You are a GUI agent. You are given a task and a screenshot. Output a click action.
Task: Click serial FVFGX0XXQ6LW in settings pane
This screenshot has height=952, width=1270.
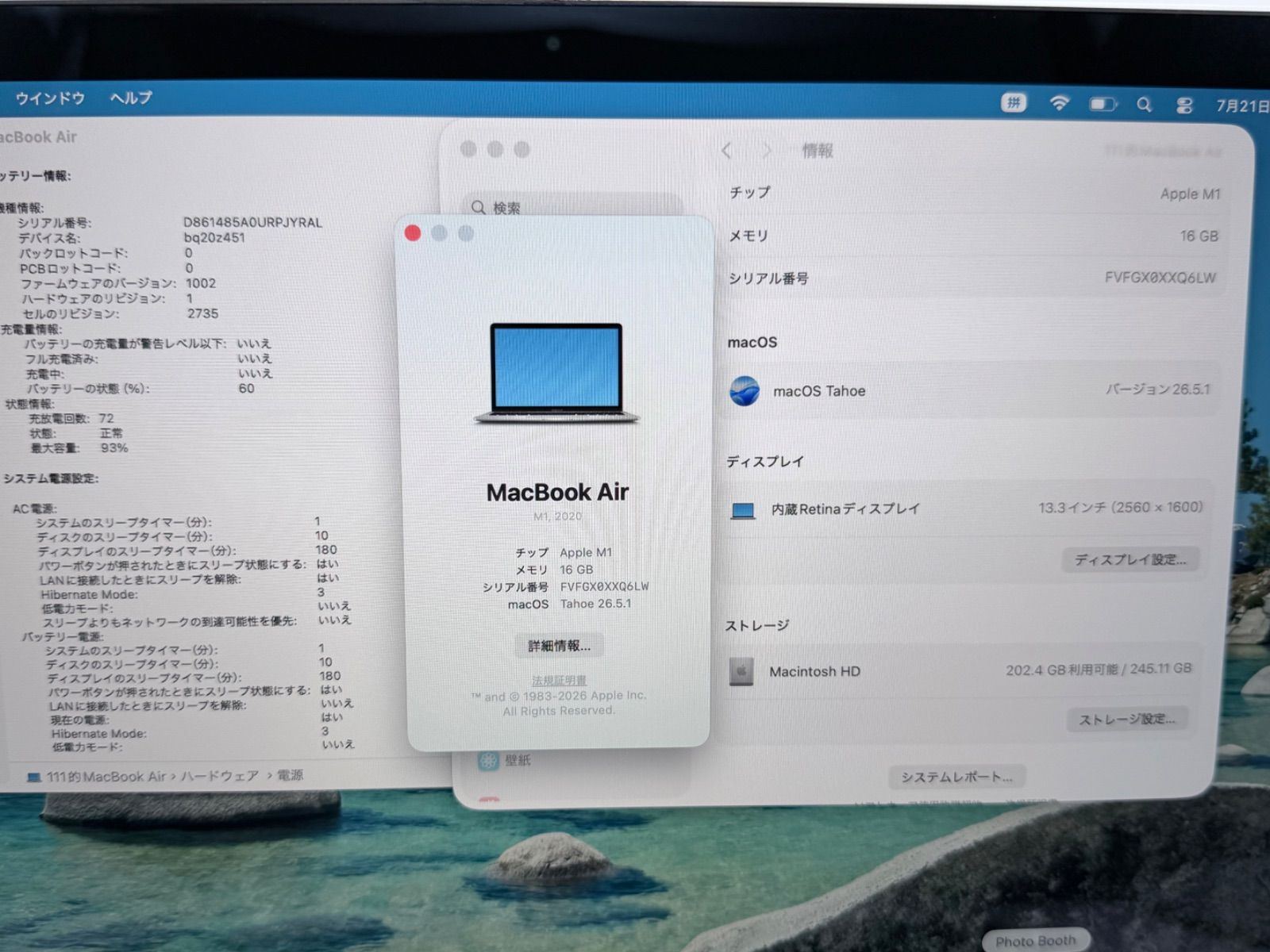pos(1160,278)
